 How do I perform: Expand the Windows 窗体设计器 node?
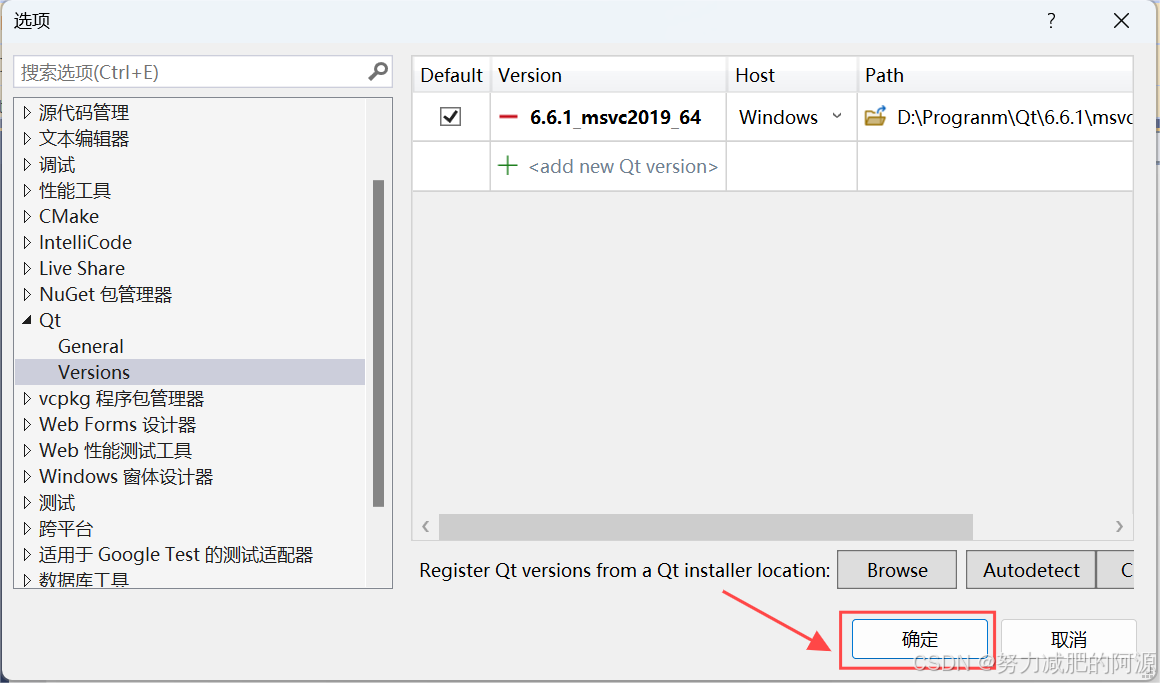pyautogui.click(x=27, y=477)
